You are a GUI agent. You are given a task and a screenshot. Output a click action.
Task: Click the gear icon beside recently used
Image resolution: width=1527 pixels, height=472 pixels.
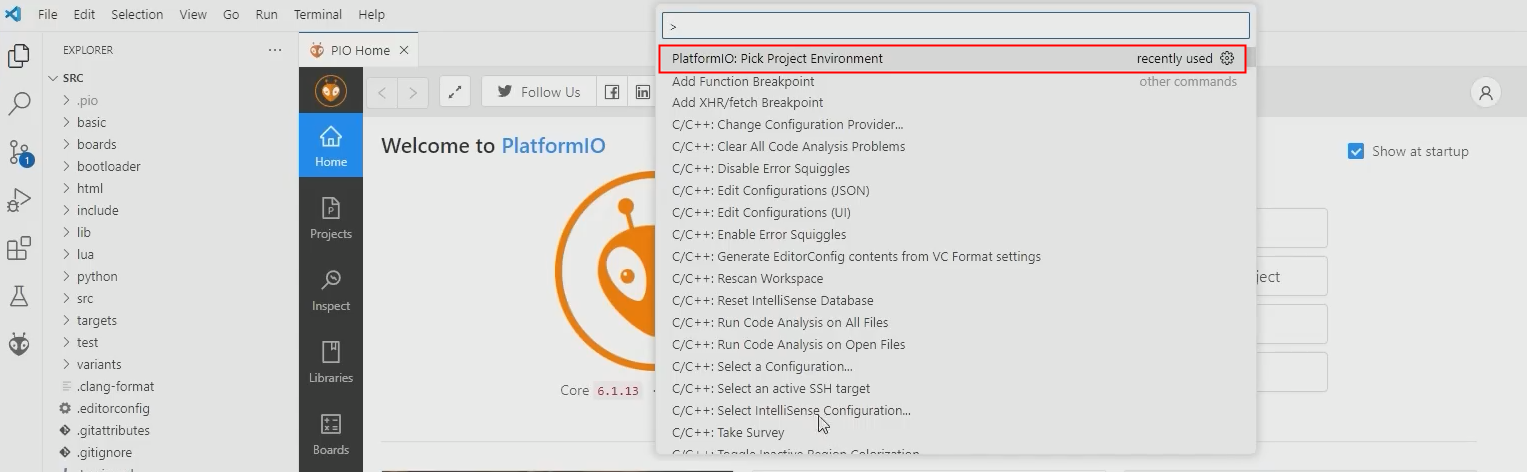click(x=1227, y=59)
